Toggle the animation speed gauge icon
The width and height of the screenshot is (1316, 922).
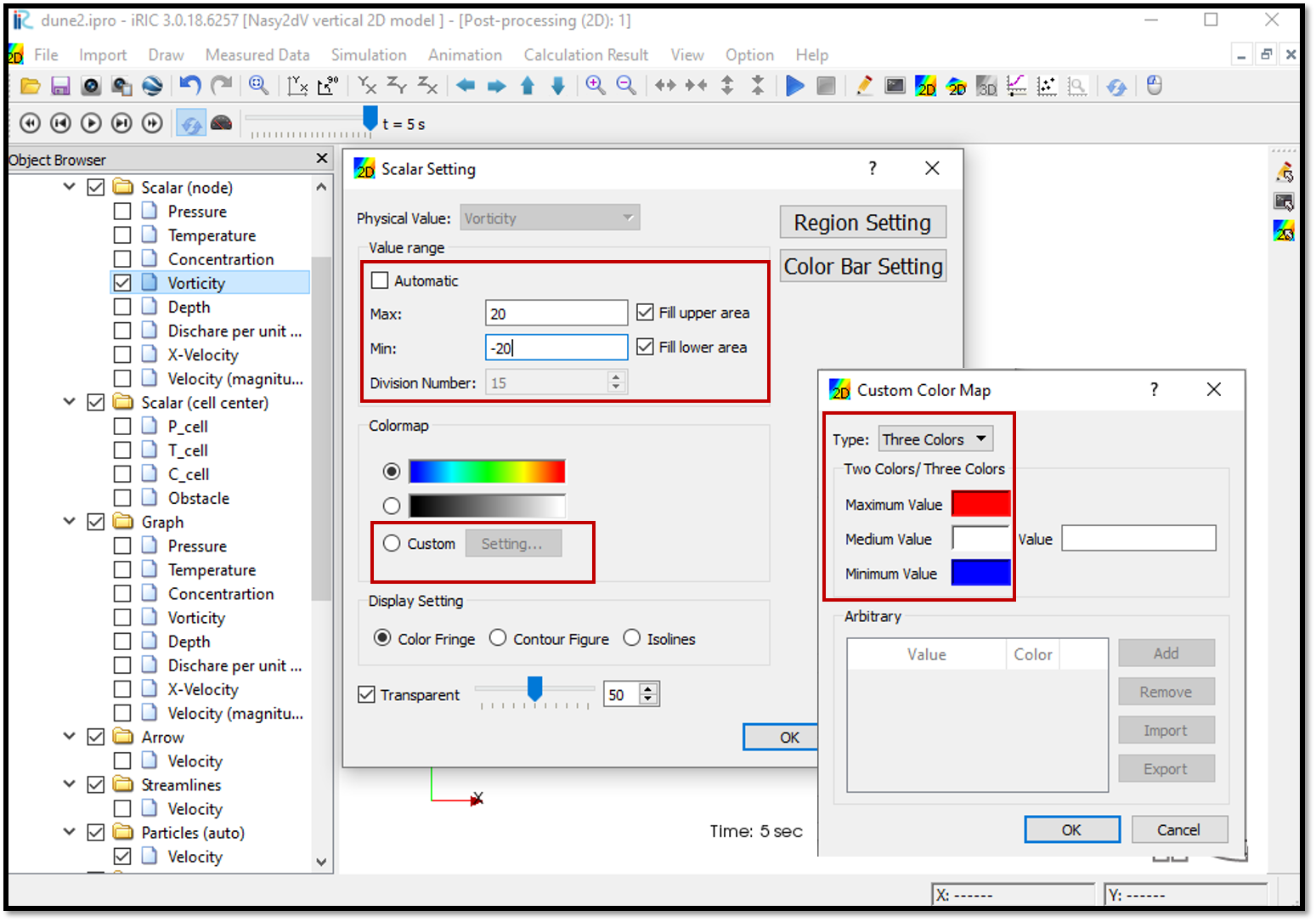pyautogui.click(x=222, y=123)
